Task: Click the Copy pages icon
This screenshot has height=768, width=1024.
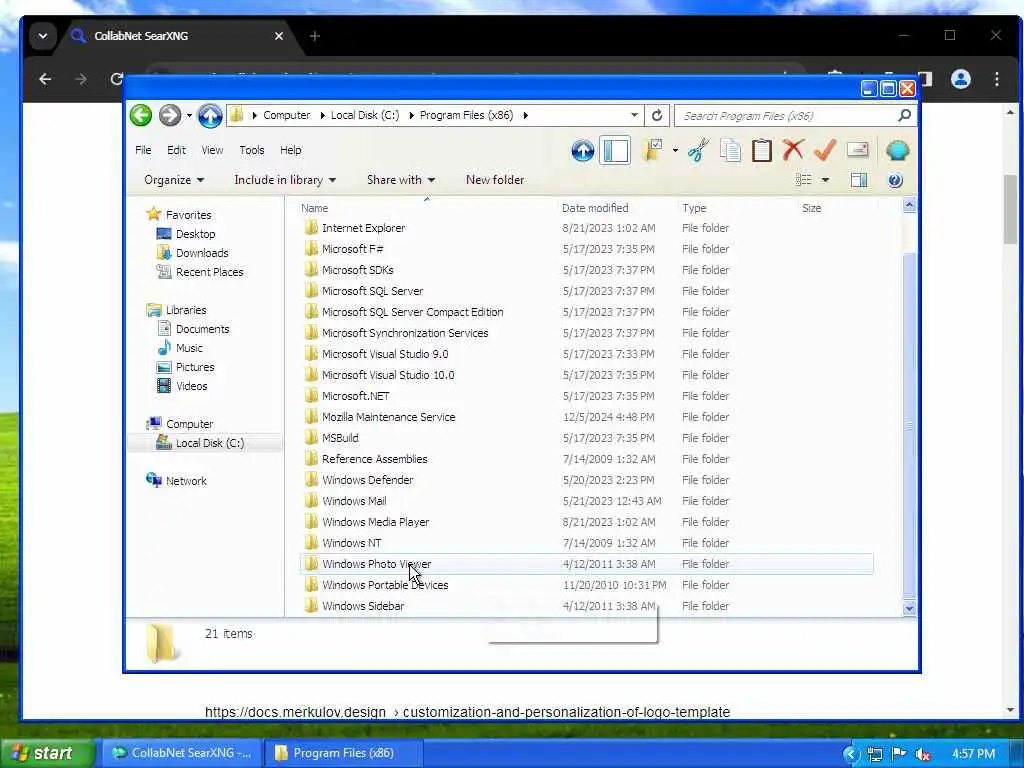Action: point(730,151)
